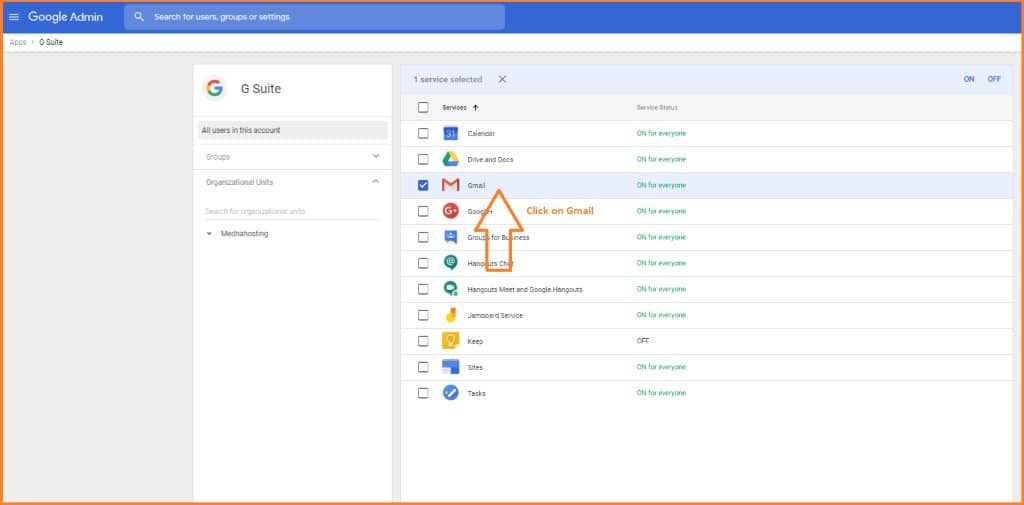The width and height of the screenshot is (1024, 505).
Task: Select All users in this account
Action: tap(292, 130)
